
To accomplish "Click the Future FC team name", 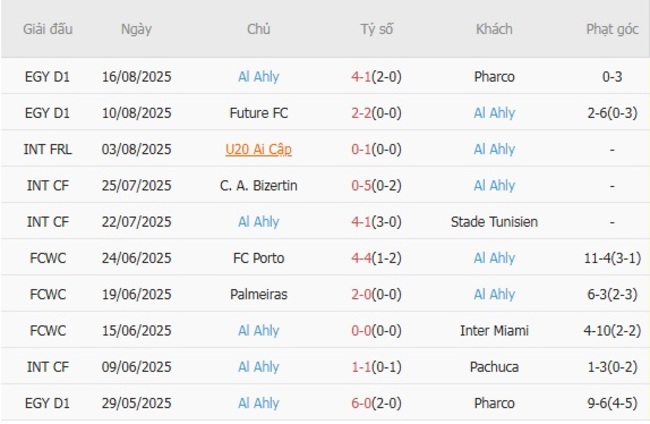I will pyautogui.click(x=259, y=113).
